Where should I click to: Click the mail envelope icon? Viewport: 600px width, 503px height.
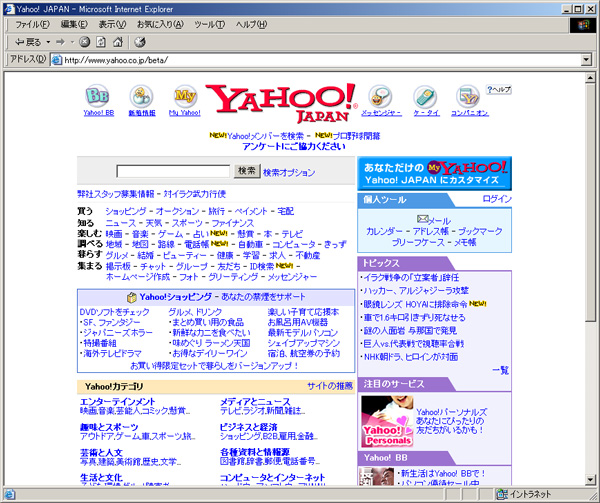(422, 219)
